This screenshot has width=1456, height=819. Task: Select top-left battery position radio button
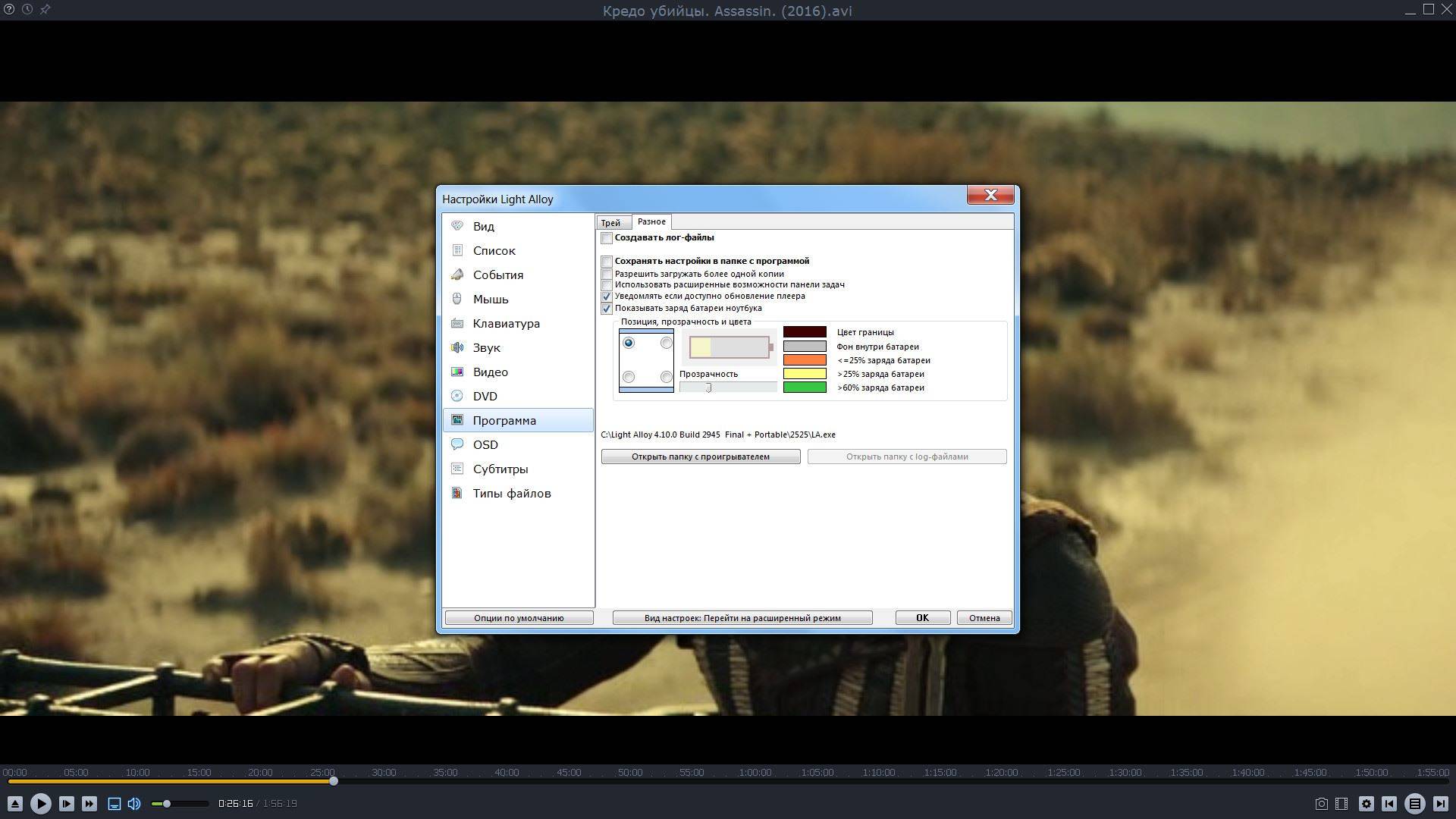629,343
